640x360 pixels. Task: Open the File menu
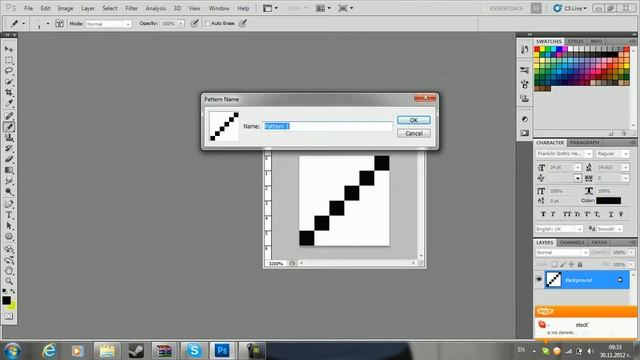point(28,8)
